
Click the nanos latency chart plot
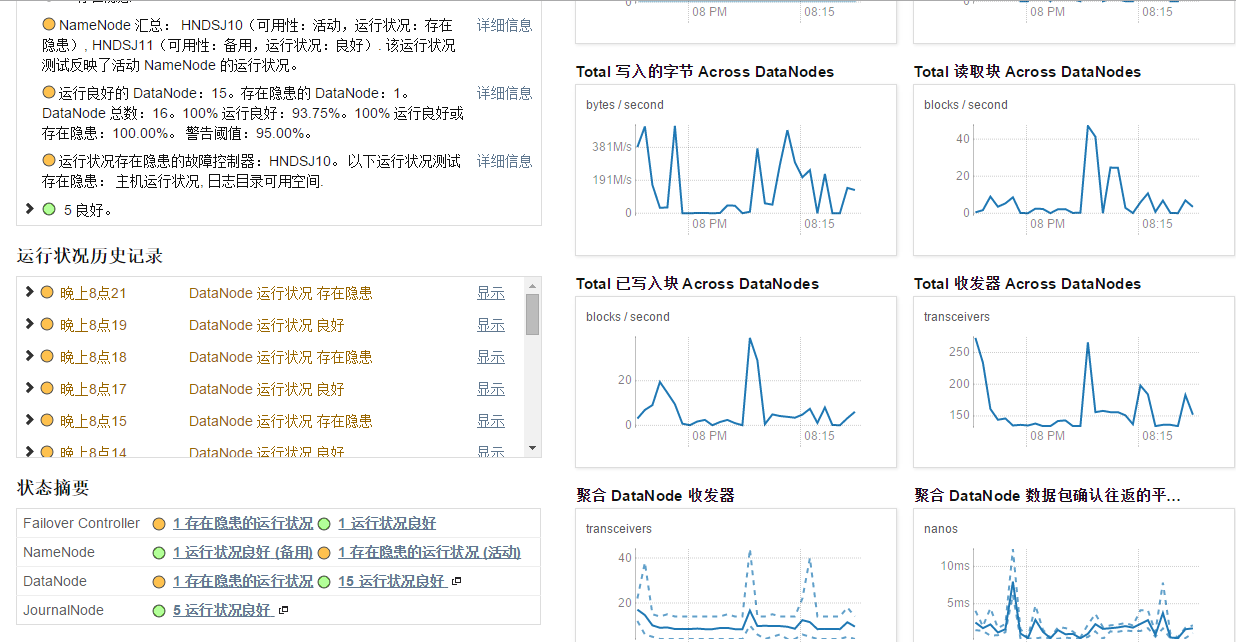(x=1084, y=594)
